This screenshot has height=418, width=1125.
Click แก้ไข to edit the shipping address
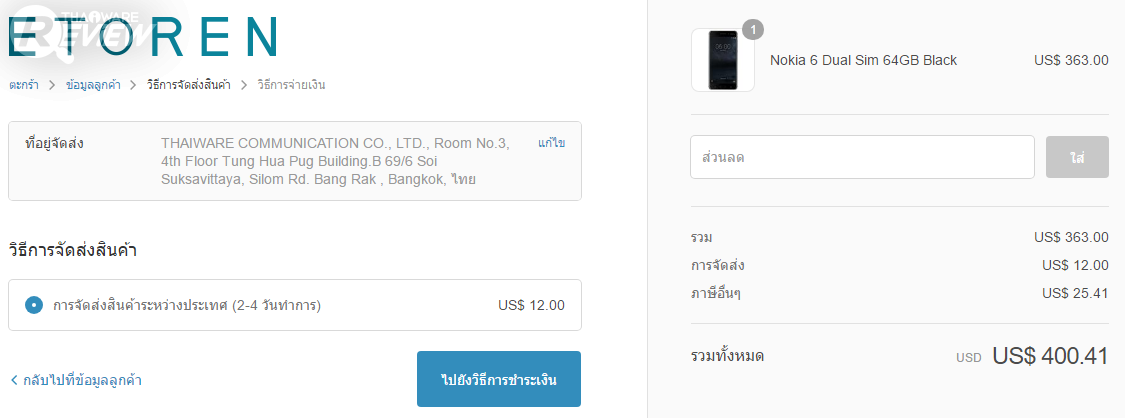(x=551, y=143)
